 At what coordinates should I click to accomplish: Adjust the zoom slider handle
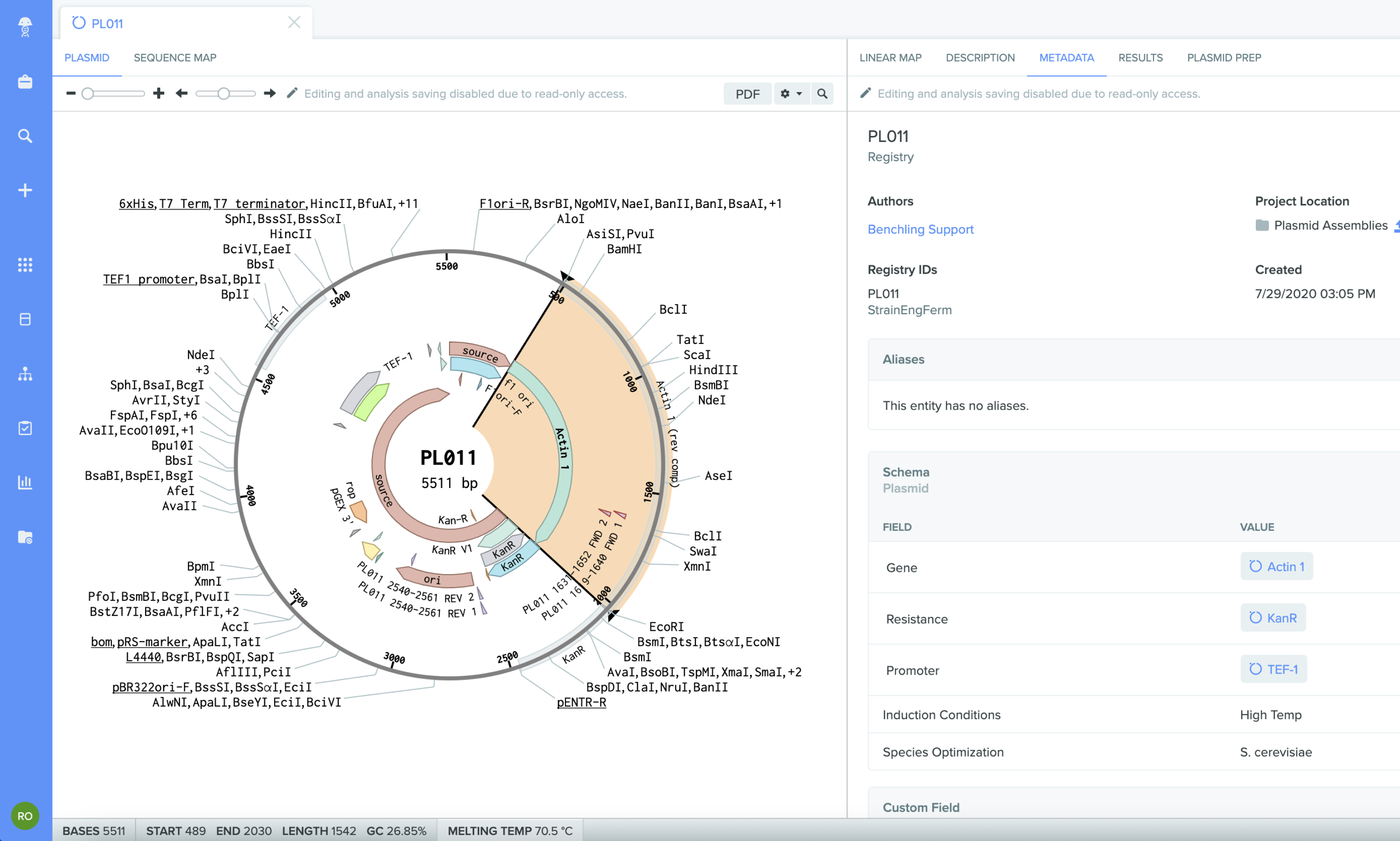point(87,93)
